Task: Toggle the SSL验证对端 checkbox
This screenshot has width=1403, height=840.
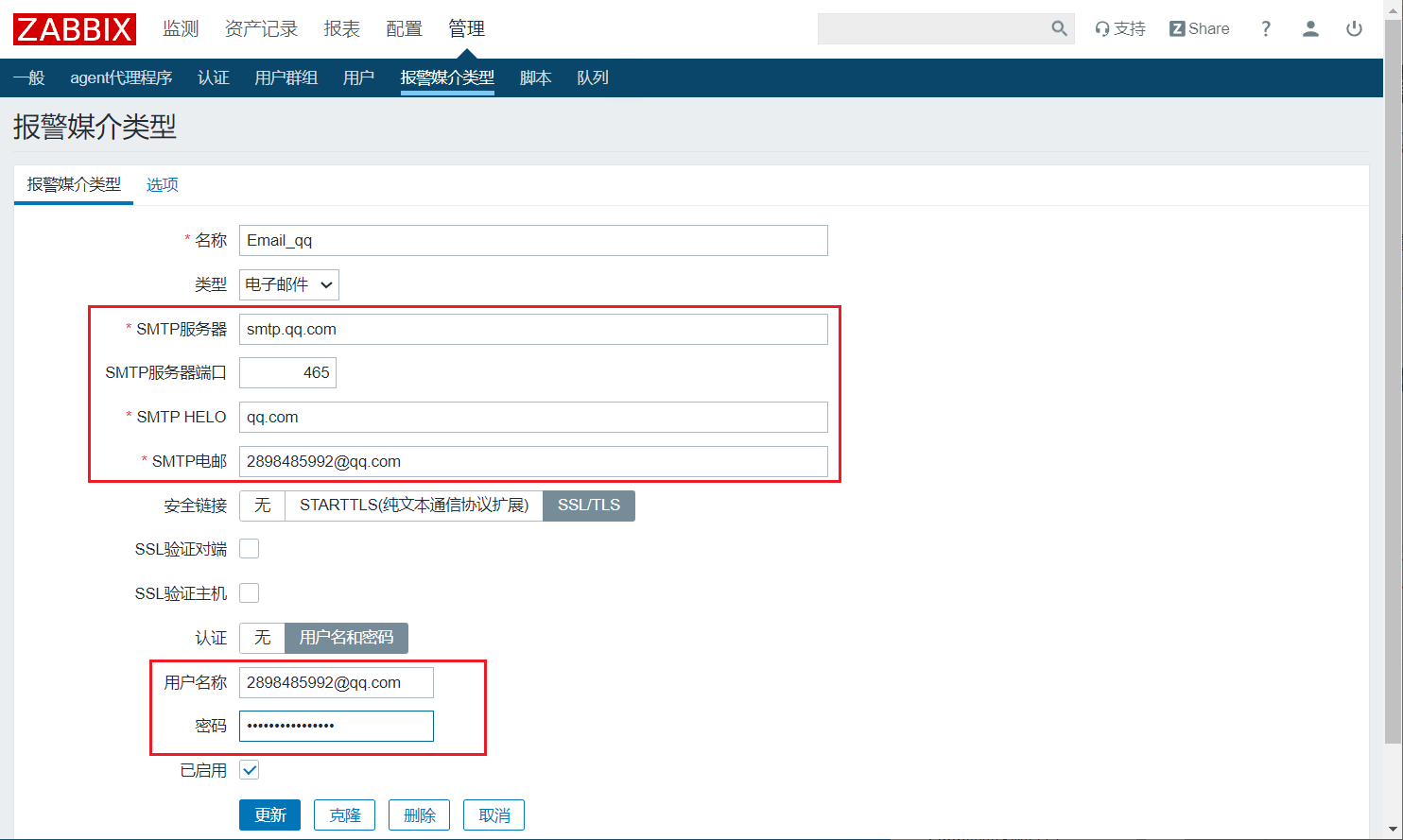Action: (x=250, y=549)
